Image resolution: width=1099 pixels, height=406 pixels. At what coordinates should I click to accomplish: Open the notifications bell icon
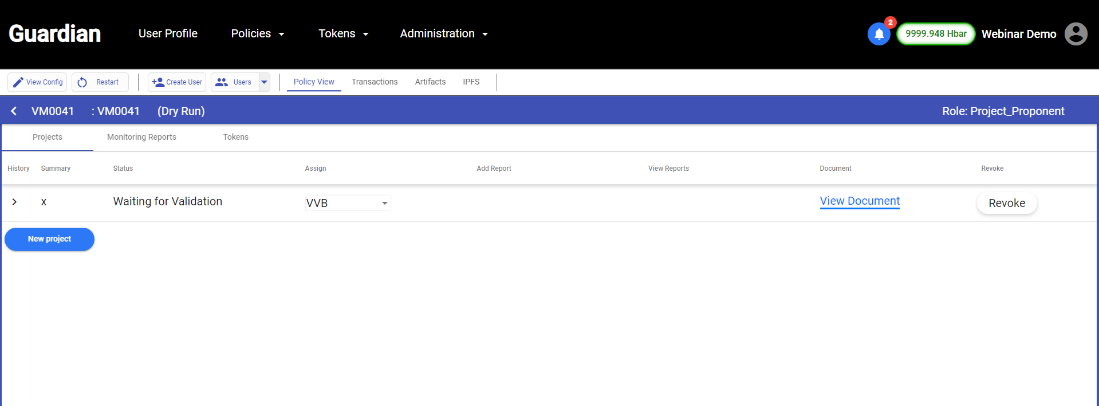click(879, 34)
